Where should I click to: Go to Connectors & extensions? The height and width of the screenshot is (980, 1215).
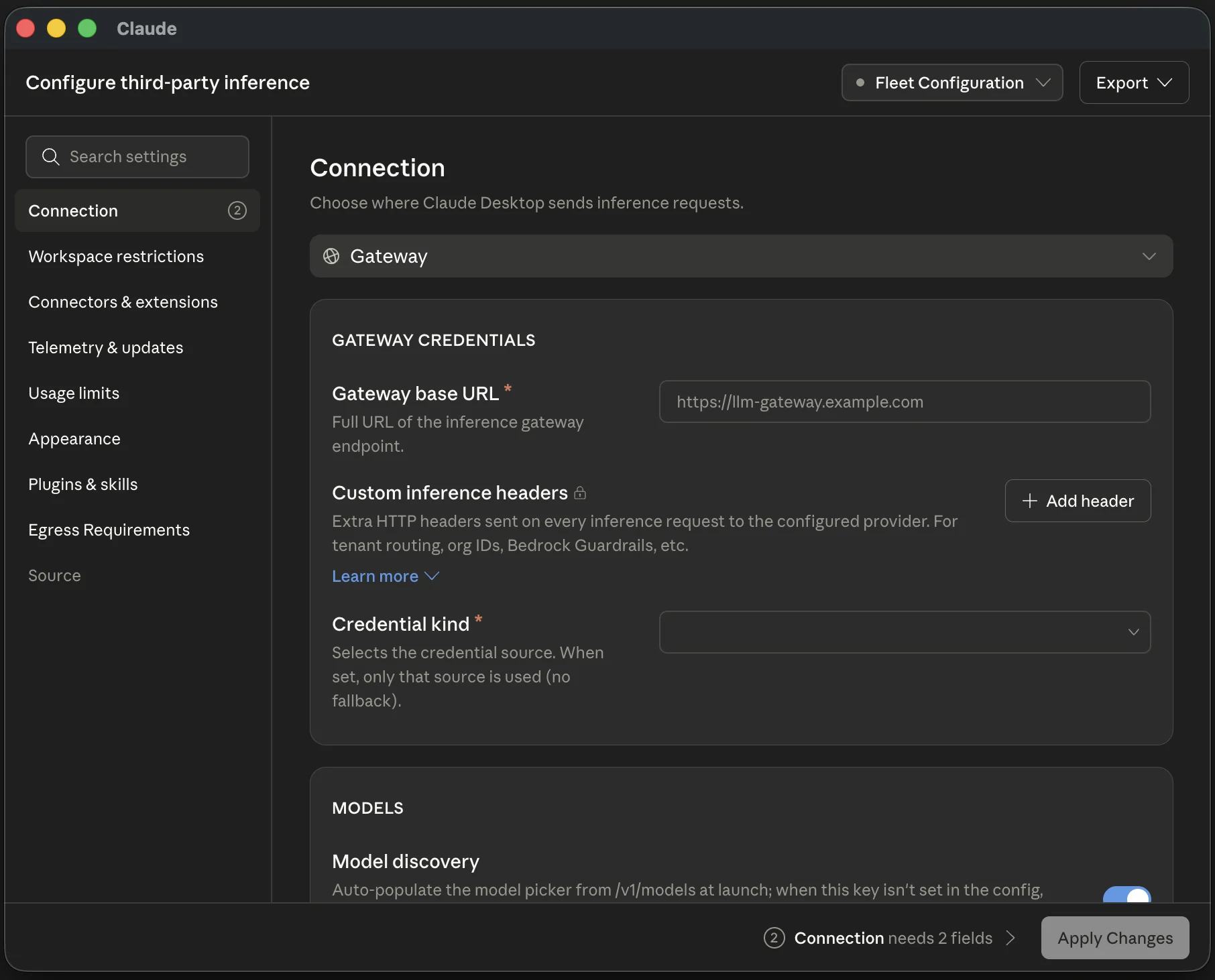tap(137, 302)
